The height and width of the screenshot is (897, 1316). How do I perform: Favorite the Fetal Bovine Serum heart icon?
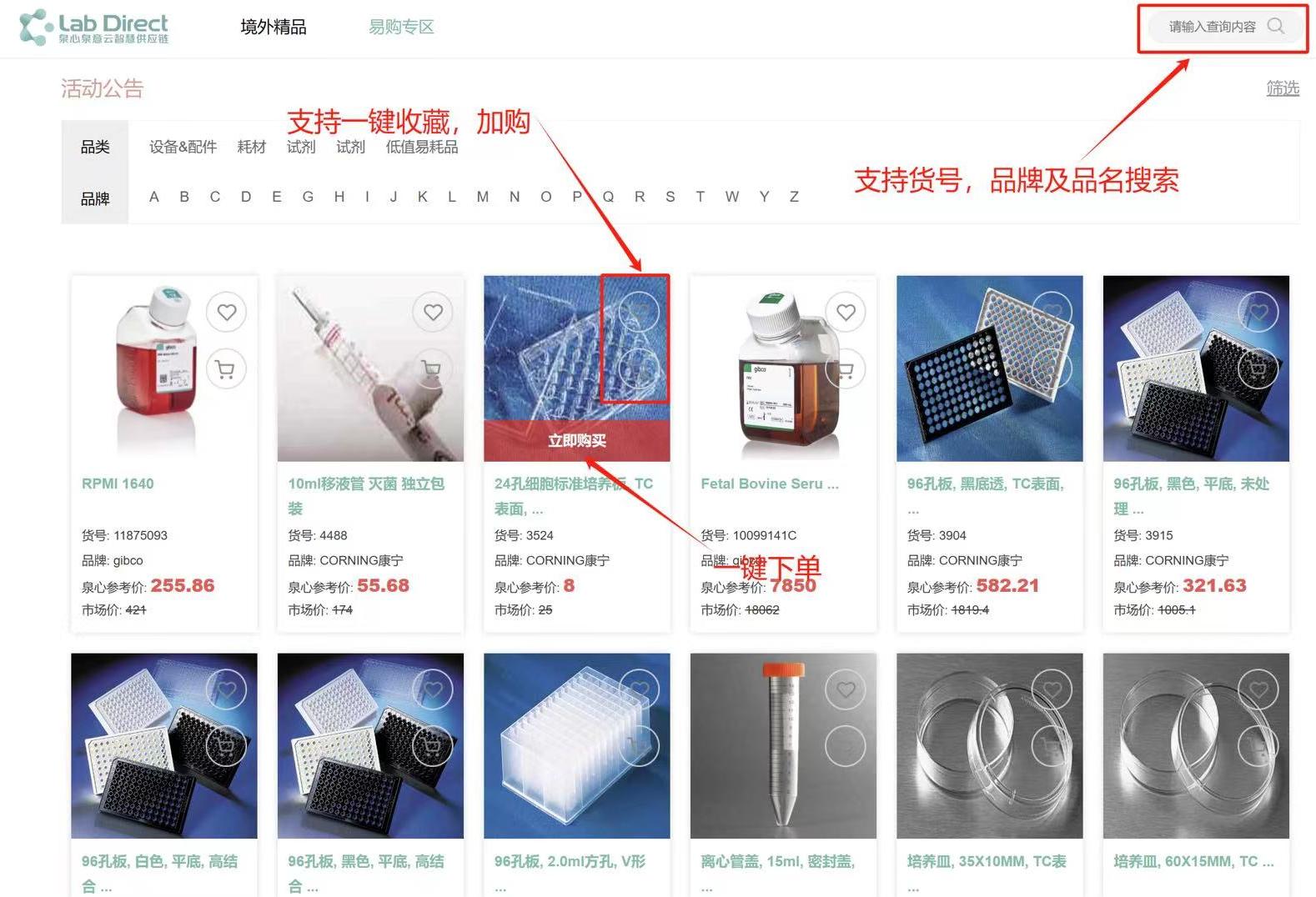point(846,312)
